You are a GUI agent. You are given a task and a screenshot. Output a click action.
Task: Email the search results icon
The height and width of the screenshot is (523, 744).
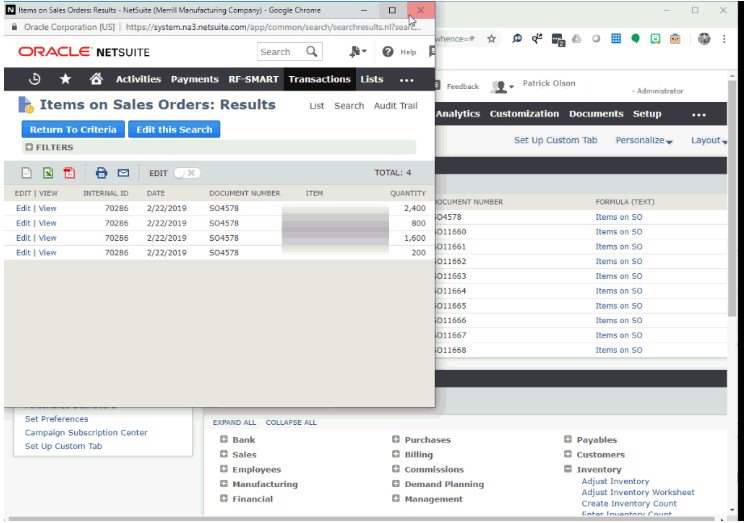tap(123, 173)
